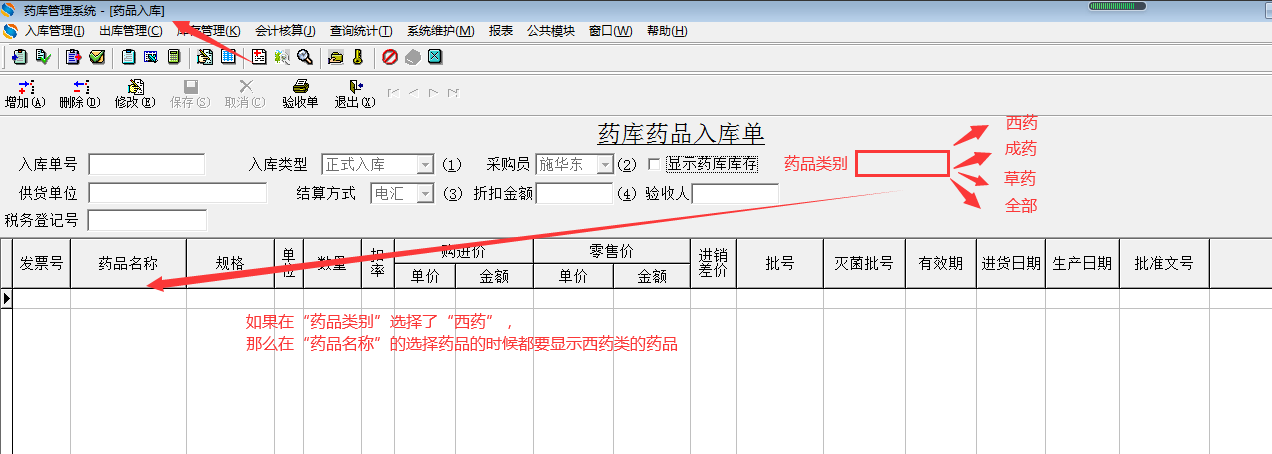Click the (4) label next to 折扣金额

627,194
